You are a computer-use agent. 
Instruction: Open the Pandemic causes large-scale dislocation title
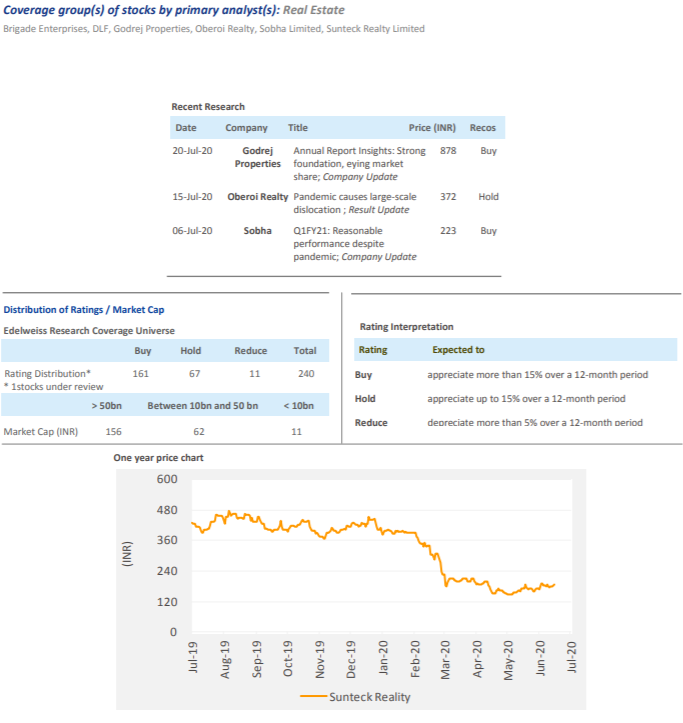355,203
